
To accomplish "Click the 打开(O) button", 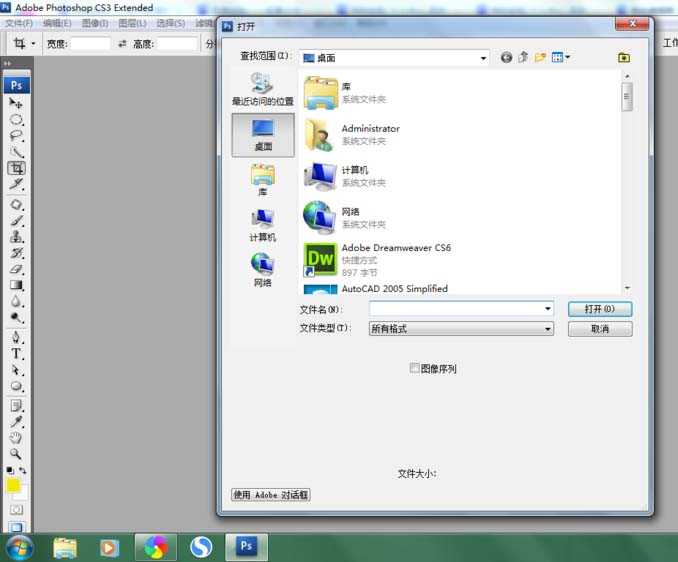I will (x=600, y=309).
